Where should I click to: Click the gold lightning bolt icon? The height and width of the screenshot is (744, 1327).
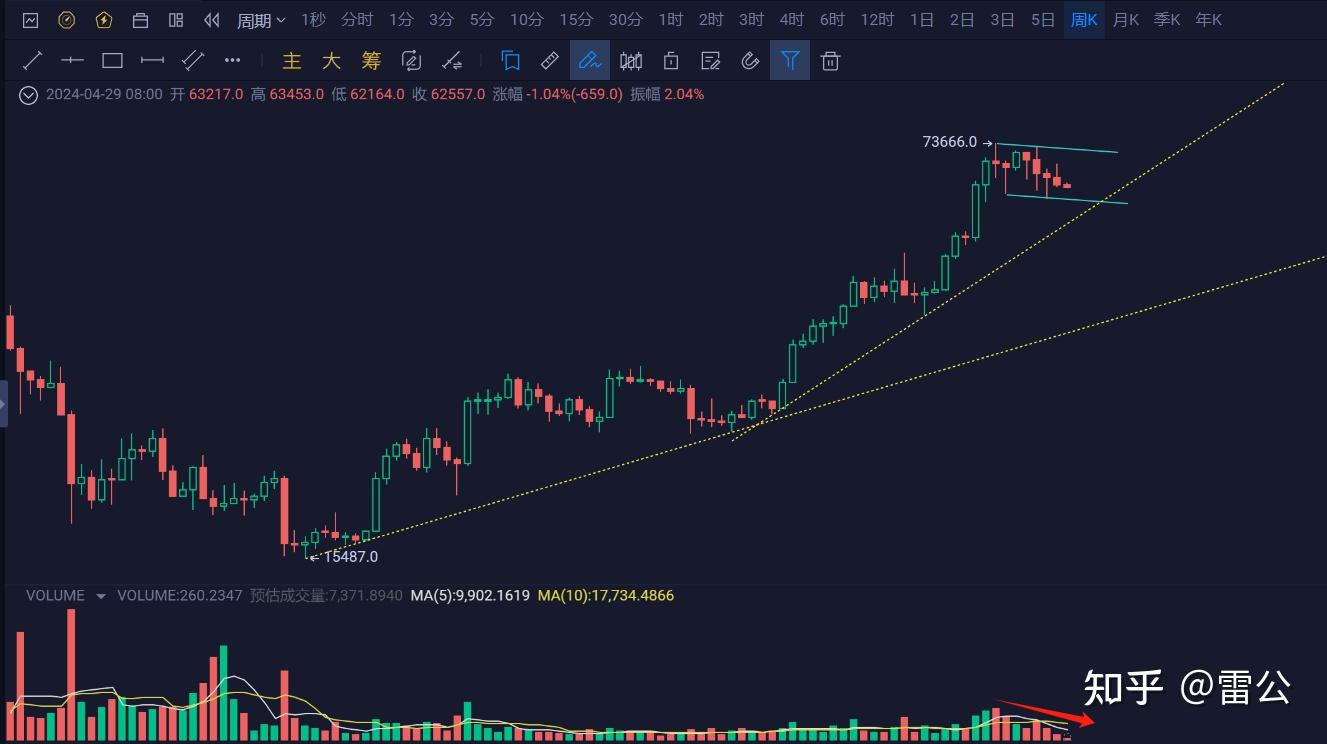click(x=104, y=20)
